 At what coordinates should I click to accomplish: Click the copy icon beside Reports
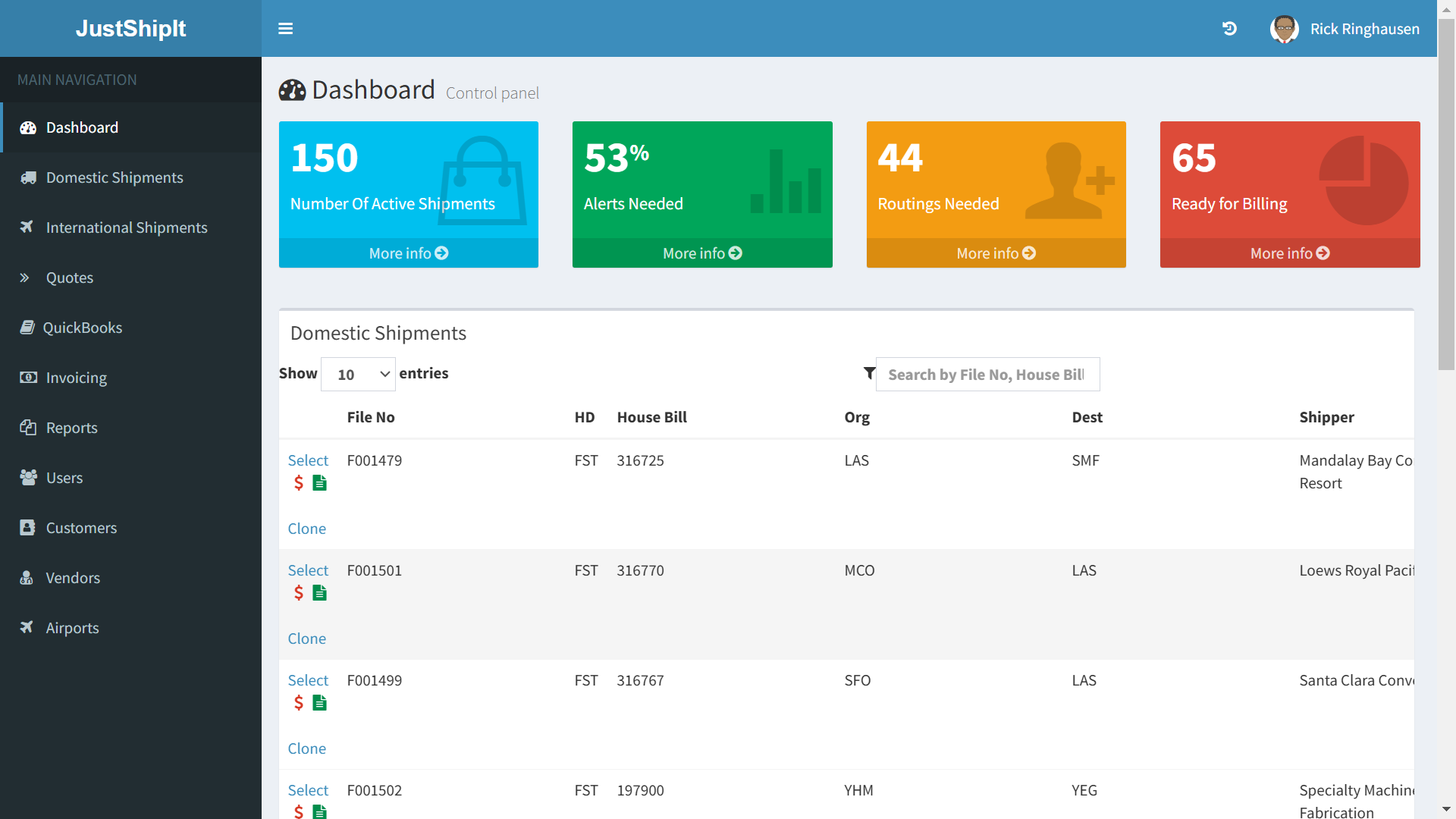[28, 427]
